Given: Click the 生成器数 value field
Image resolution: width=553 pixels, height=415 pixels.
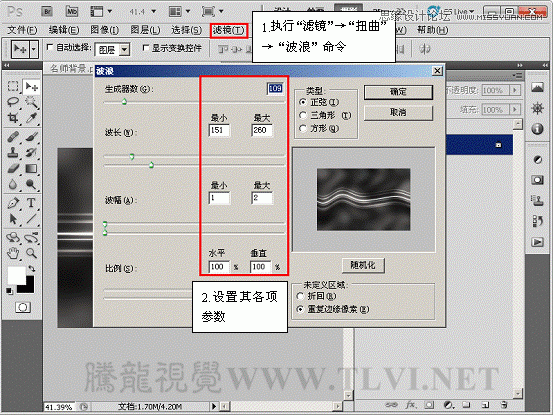Looking at the screenshot, I should pos(275,89).
